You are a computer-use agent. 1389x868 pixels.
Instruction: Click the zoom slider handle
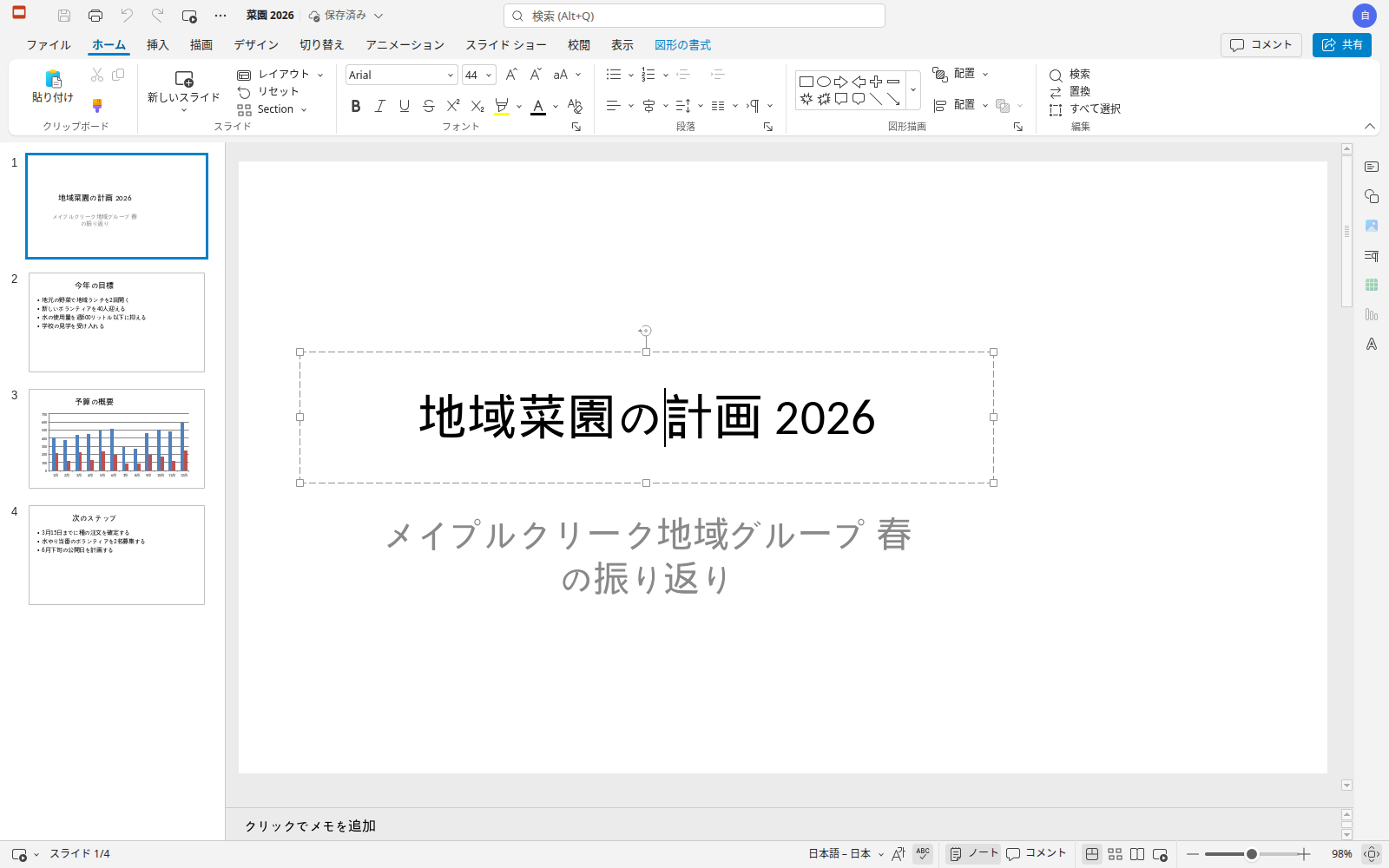click(x=1252, y=854)
